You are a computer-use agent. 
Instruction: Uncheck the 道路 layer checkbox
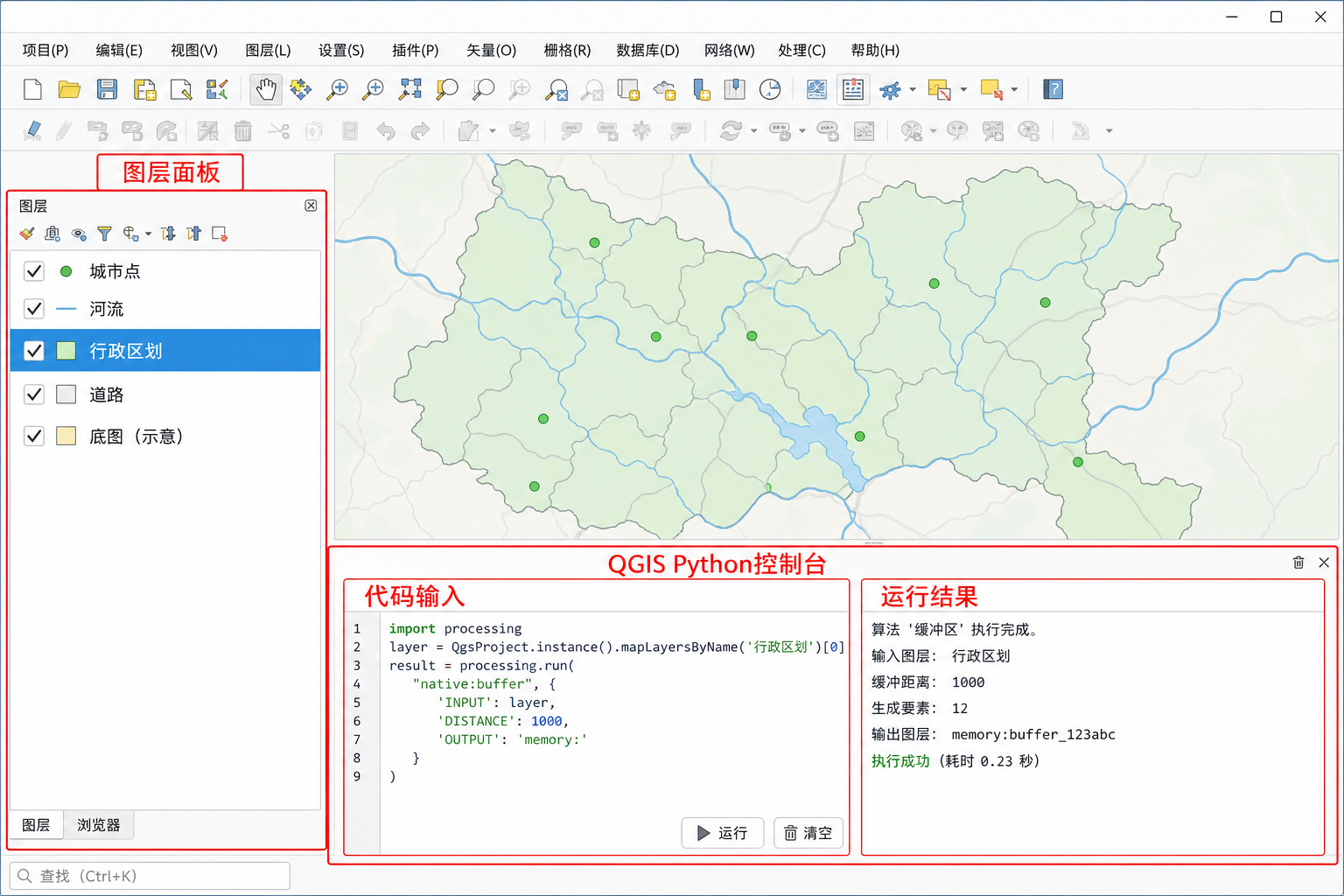click(34, 395)
